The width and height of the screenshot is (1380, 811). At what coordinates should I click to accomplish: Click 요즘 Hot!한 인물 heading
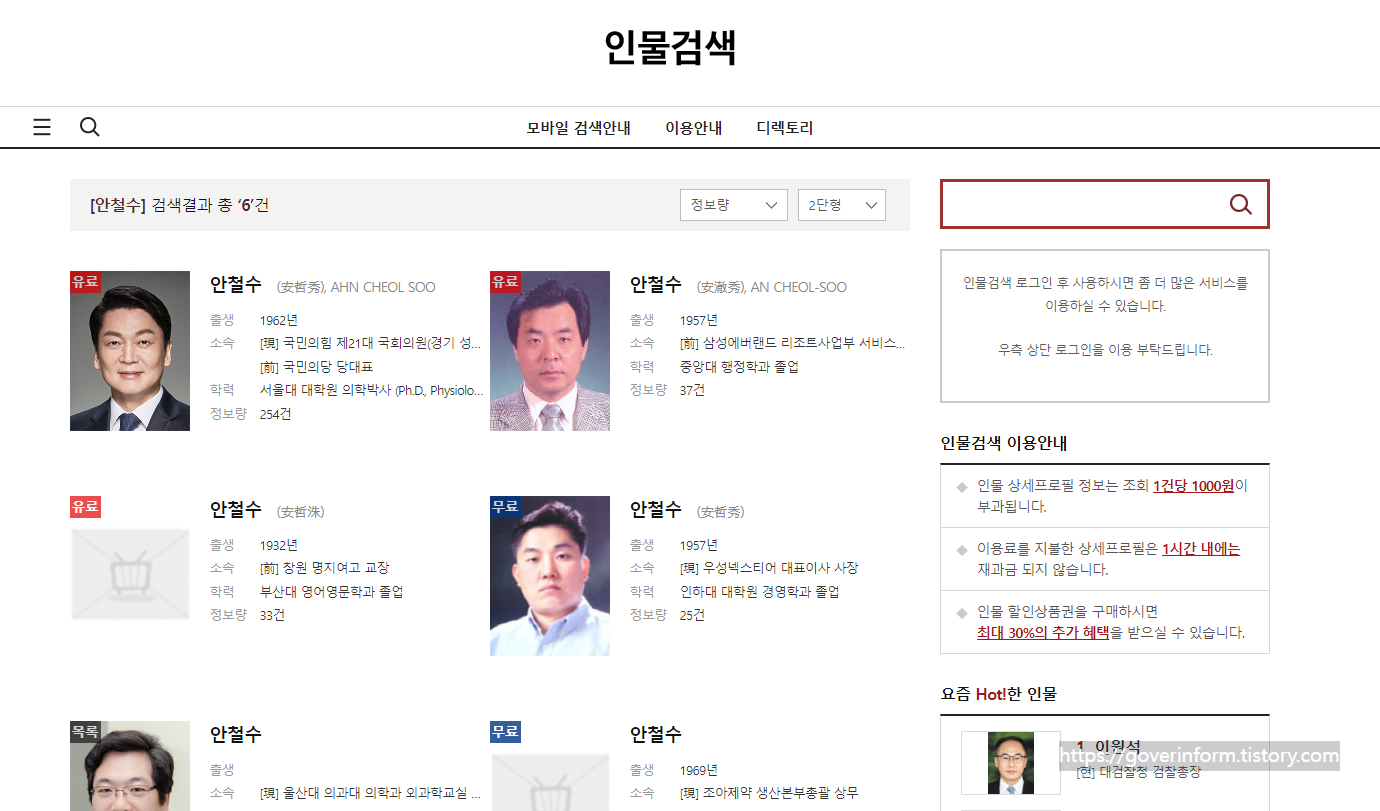pos(998,693)
